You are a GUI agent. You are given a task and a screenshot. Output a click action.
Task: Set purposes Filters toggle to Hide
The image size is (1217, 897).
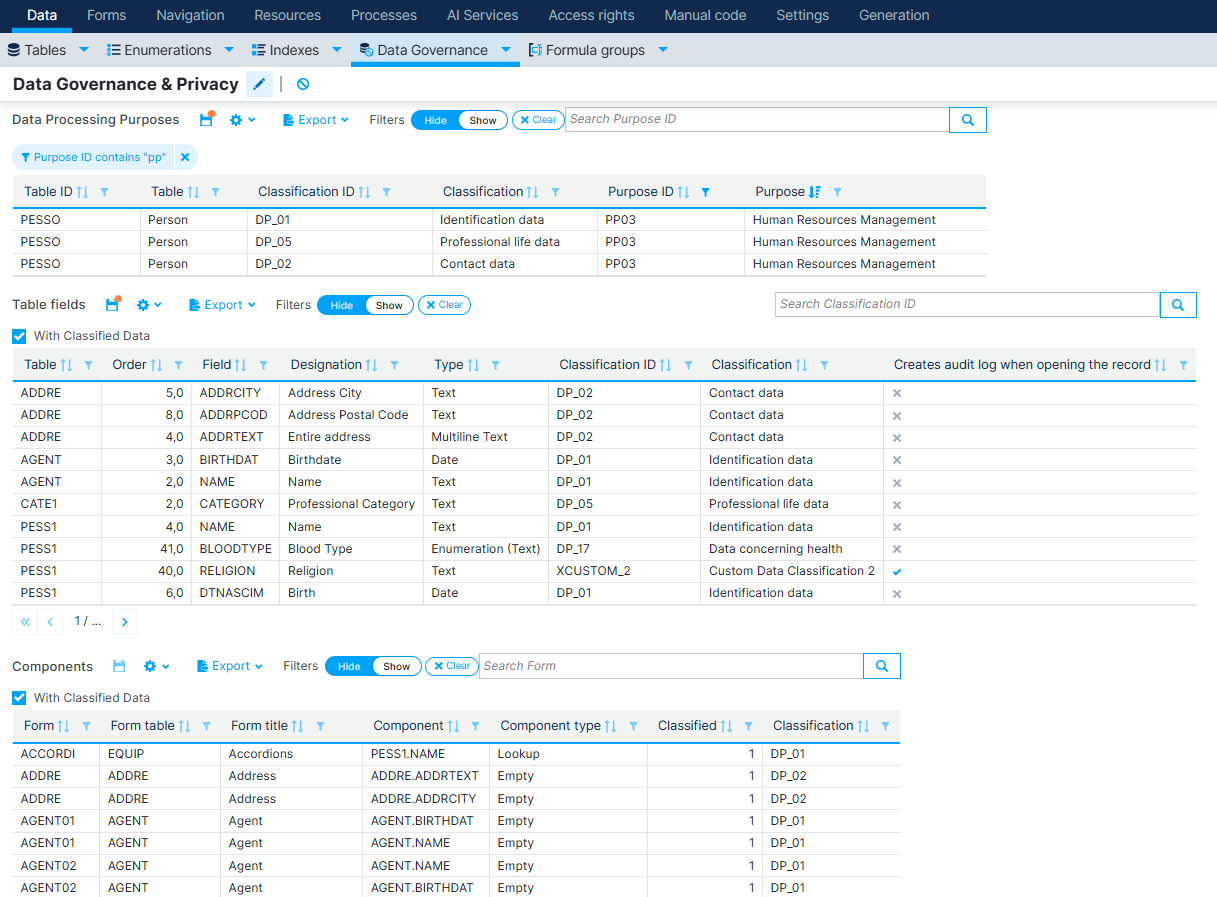(x=436, y=120)
